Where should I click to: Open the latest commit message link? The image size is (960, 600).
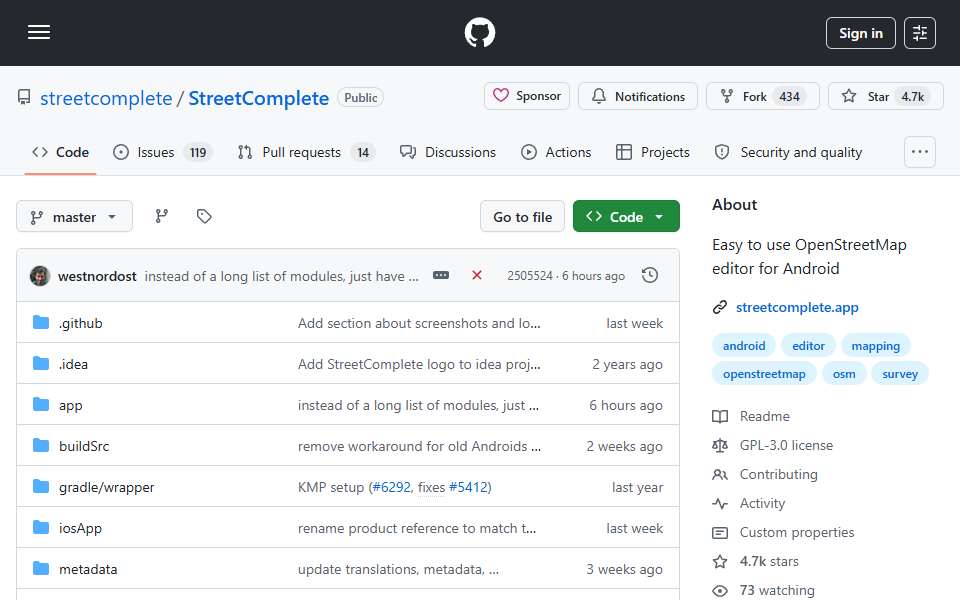pyautogui.click(x=282, y=276)
